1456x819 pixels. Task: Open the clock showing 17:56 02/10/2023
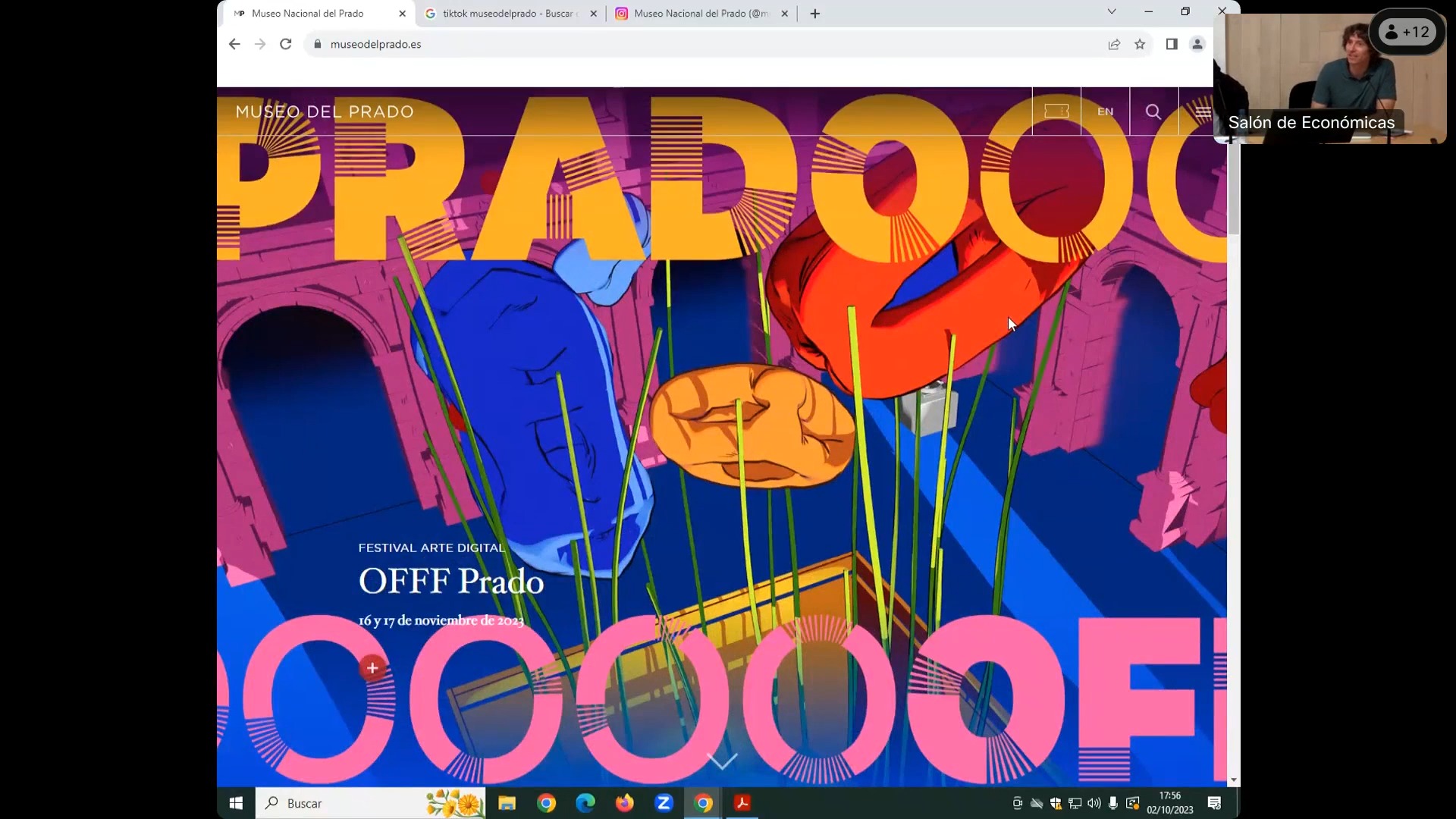(1170, 803)
